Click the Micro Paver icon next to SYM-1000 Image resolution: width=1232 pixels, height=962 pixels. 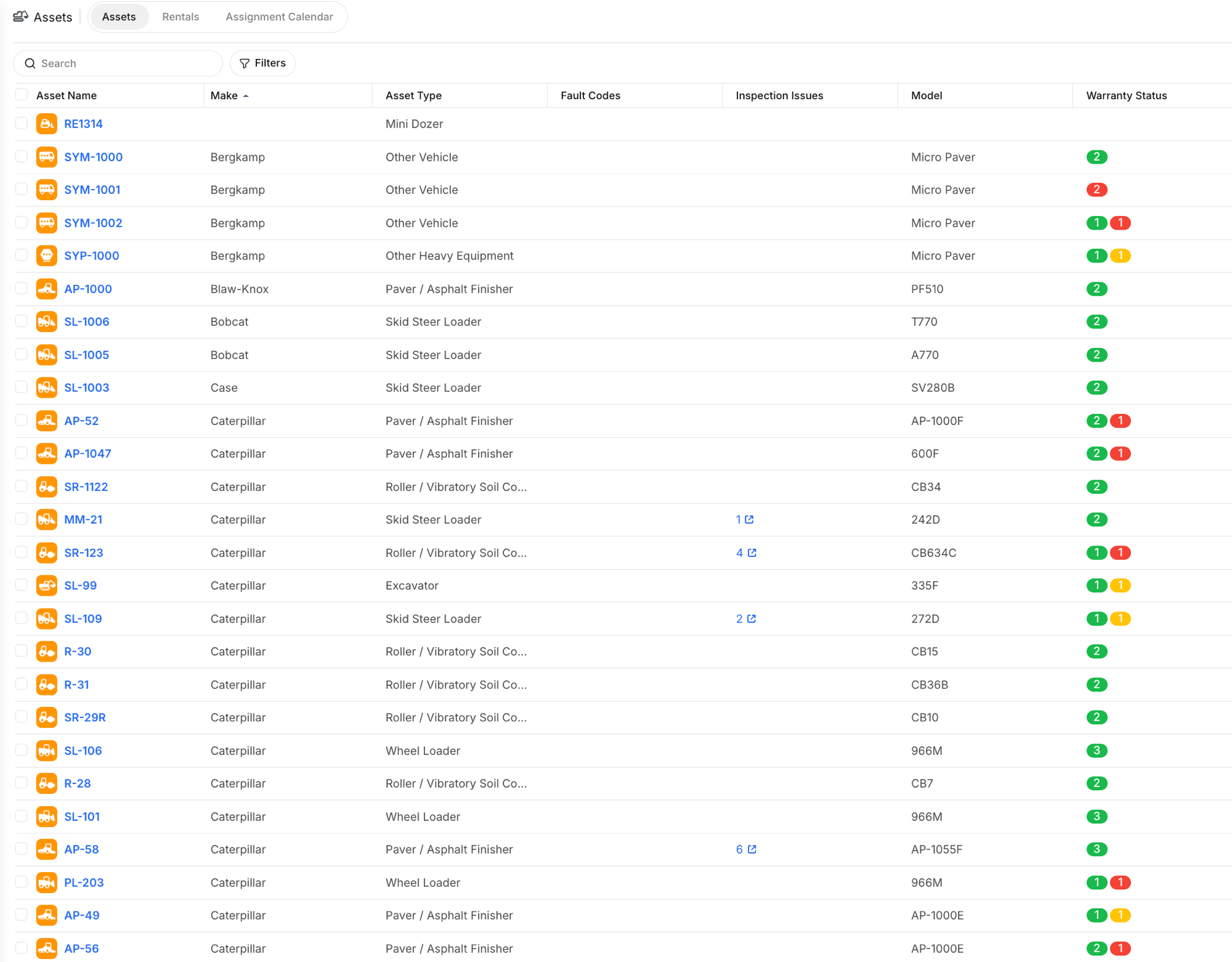[x=46, y=156]
